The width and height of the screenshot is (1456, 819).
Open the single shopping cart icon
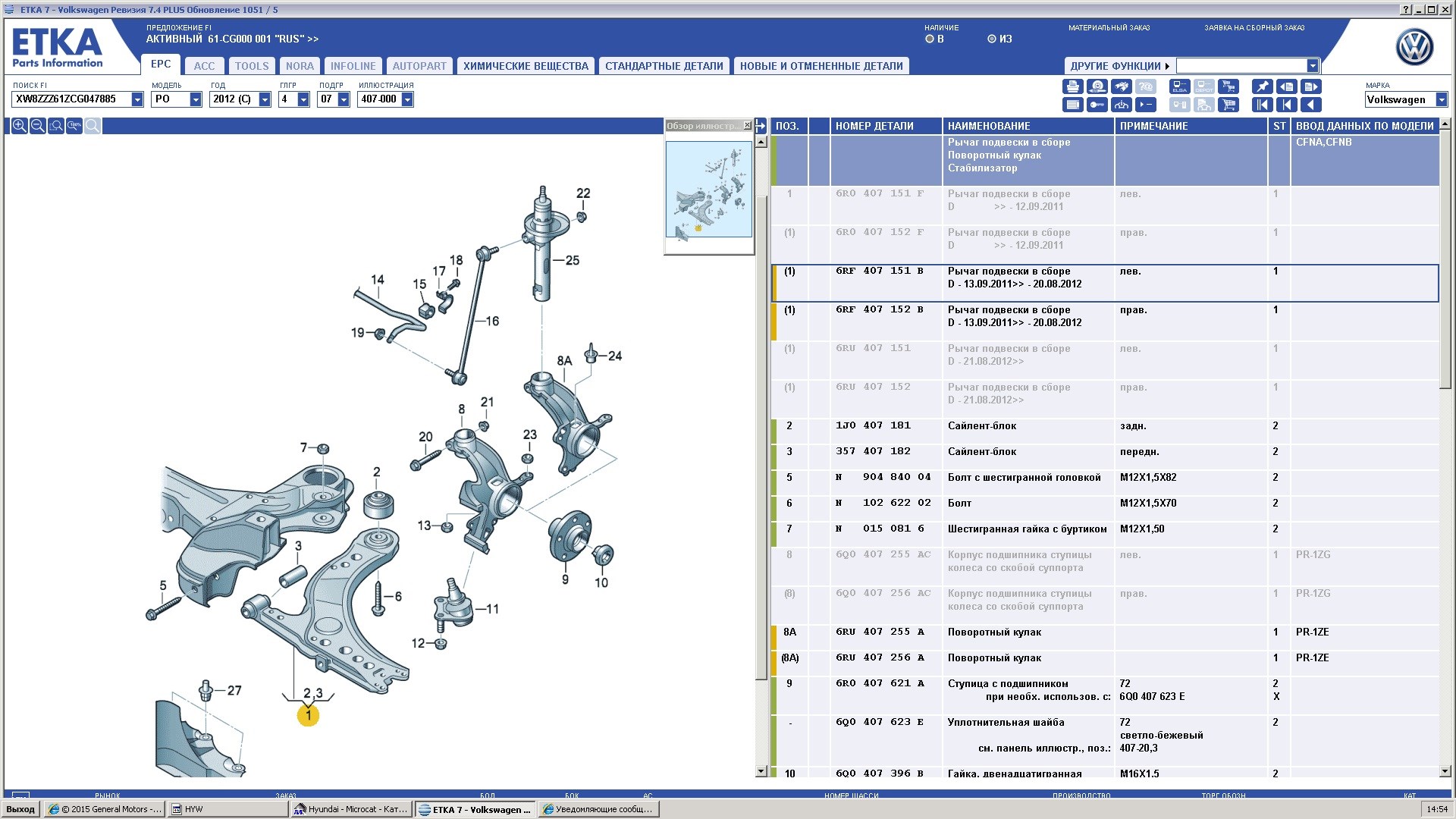click(1228, 105)
